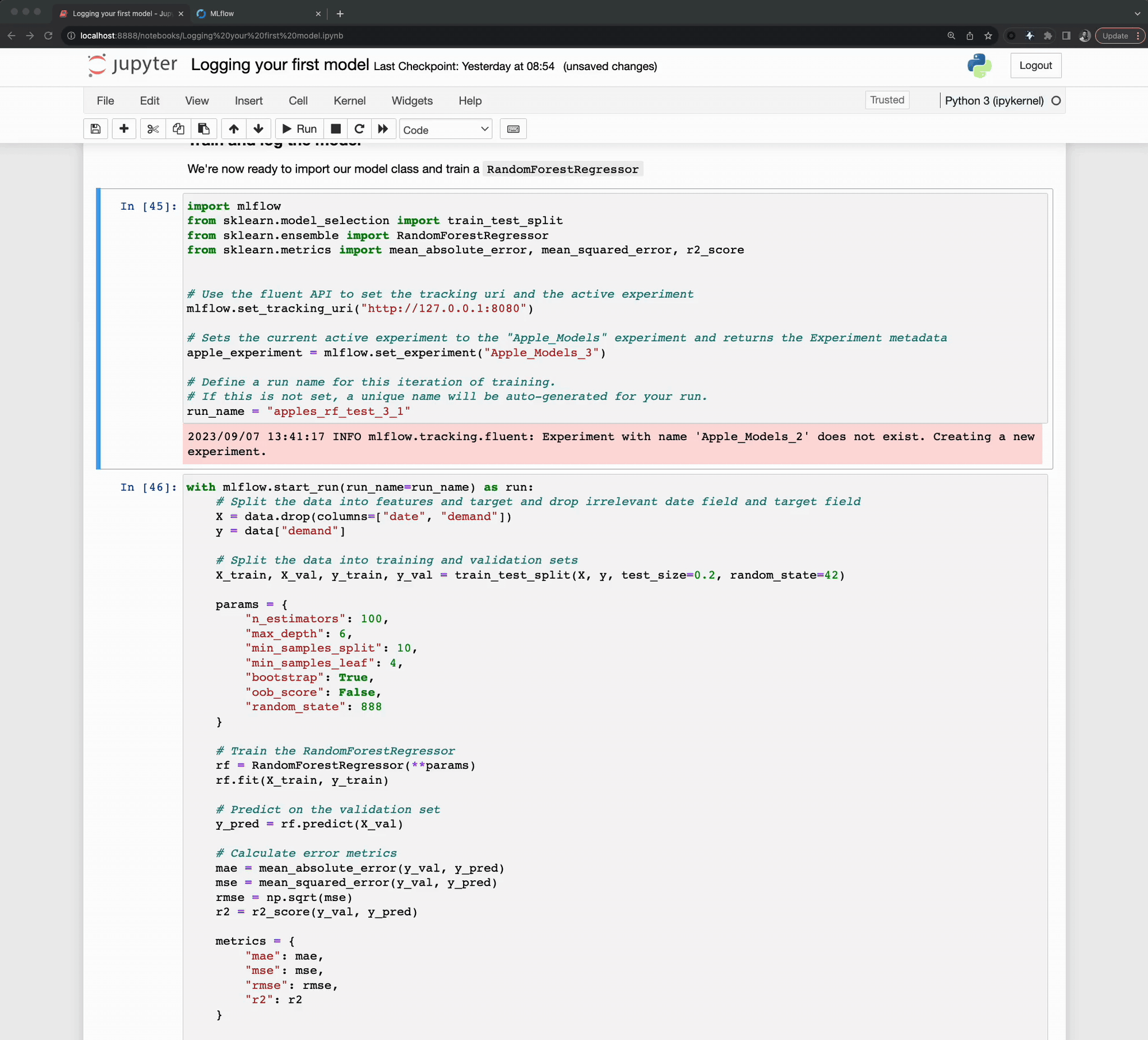Open the Cell menu
The width and height of the screenshot is (1148, 1040).
click(x=298, y=101)
